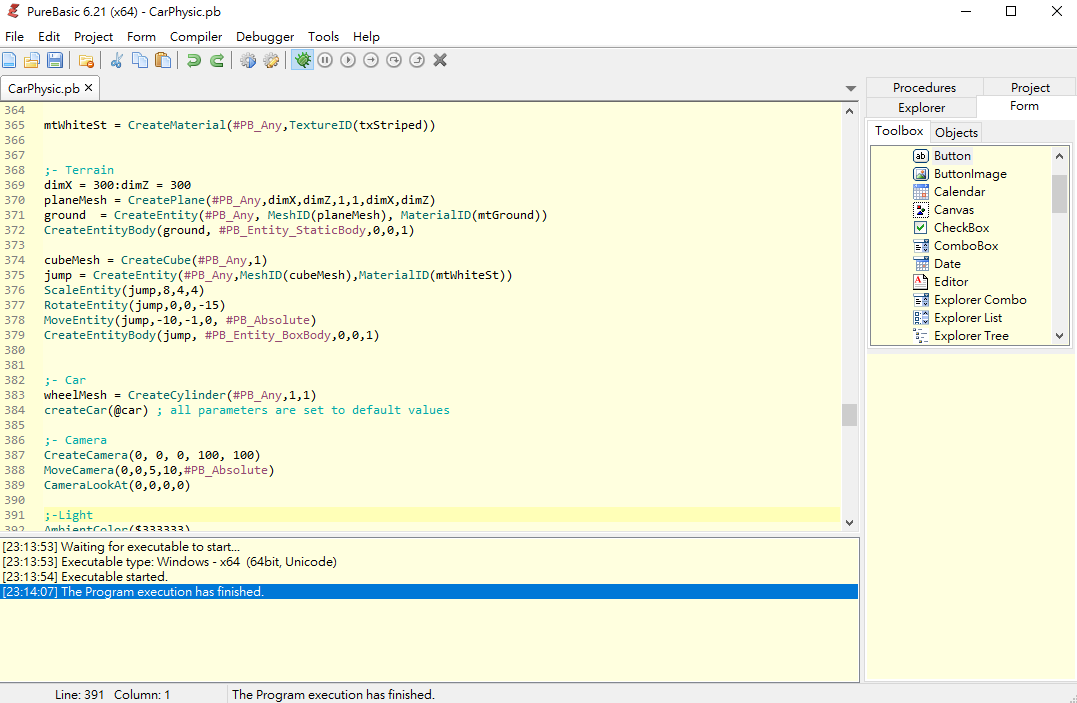Open the Form menu

141,36
